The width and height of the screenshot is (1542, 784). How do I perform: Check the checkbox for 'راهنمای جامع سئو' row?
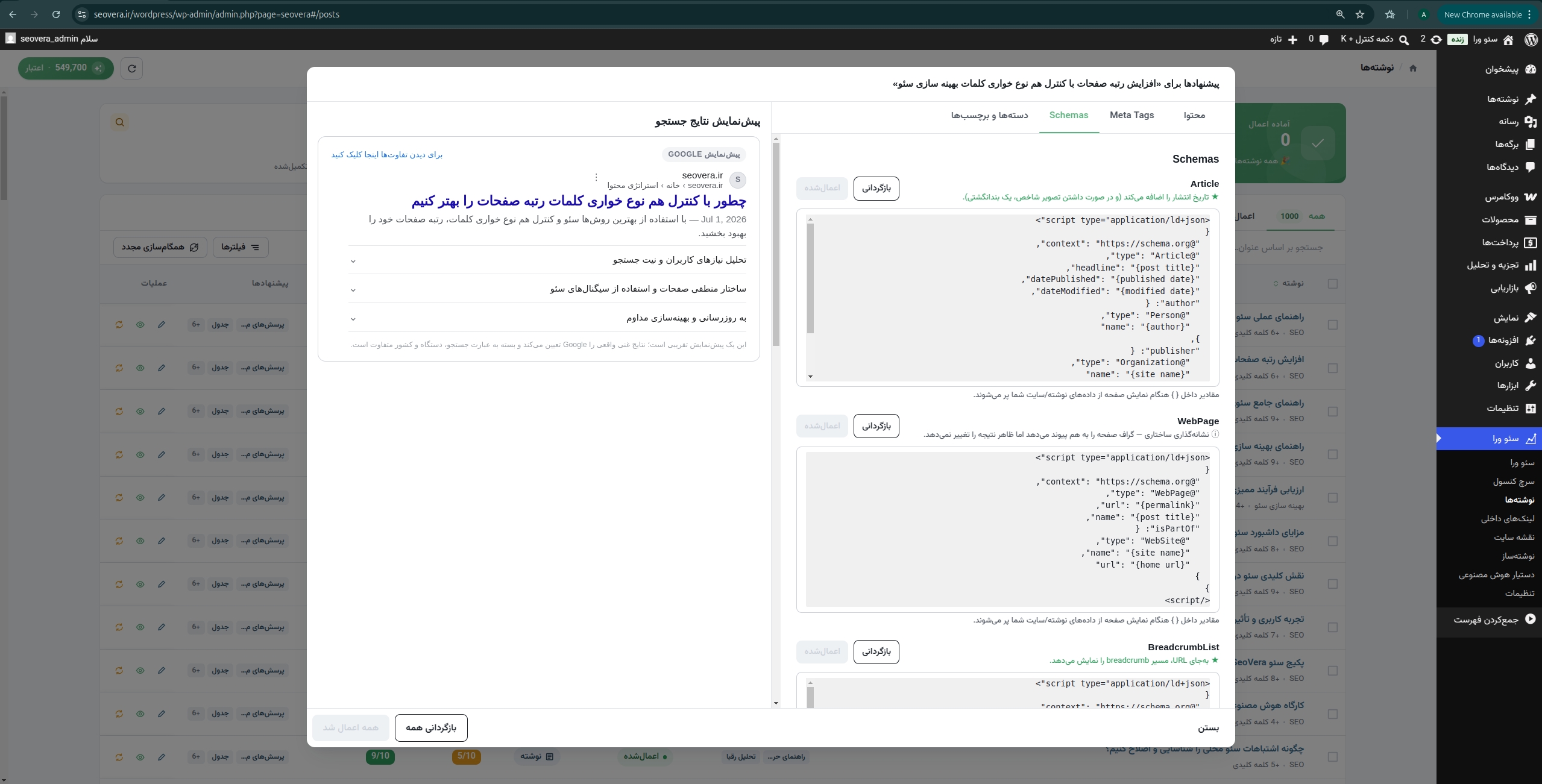[1333, 412]
